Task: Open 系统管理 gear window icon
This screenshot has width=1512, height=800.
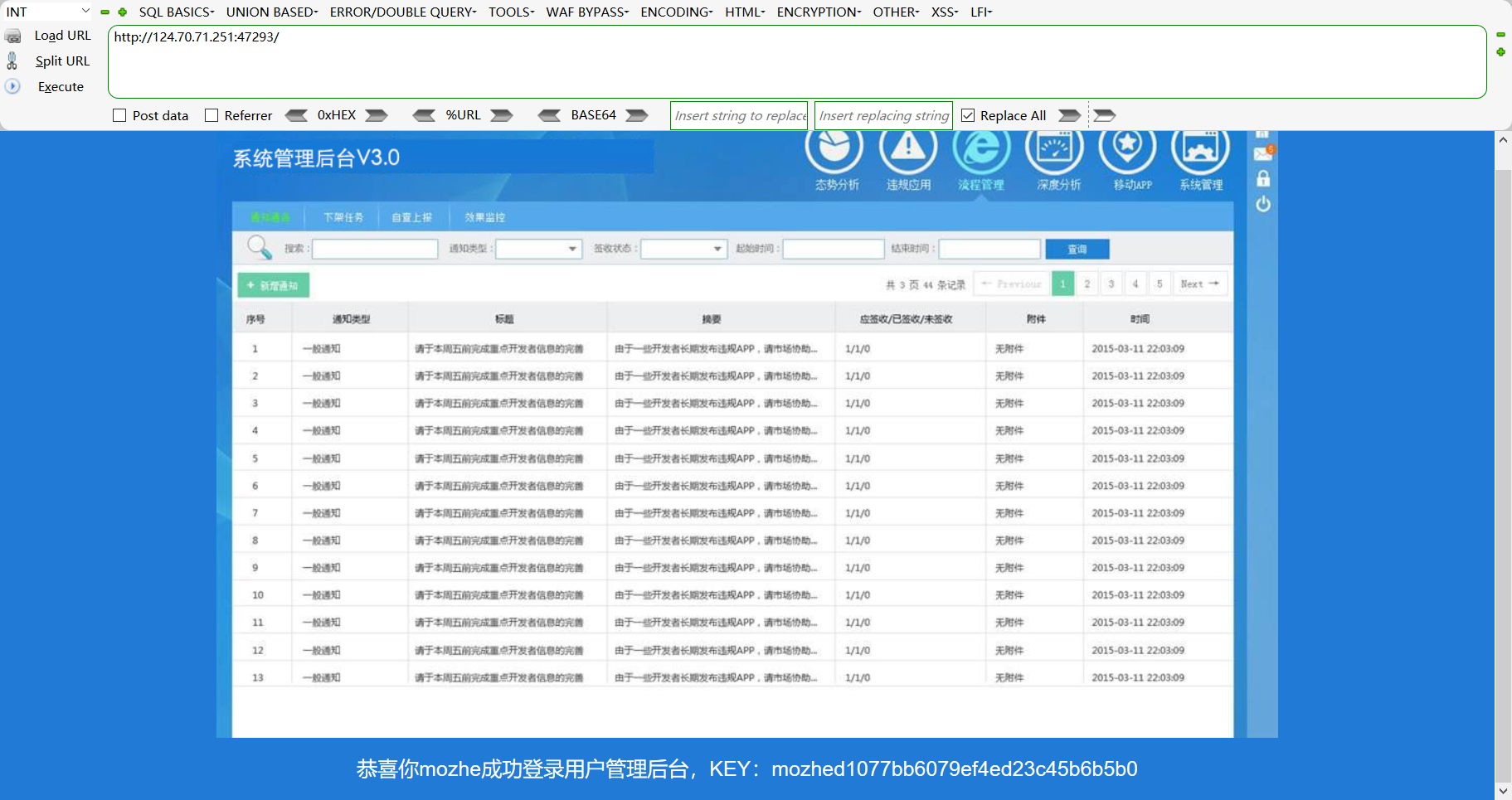Action: [1200, 149]
